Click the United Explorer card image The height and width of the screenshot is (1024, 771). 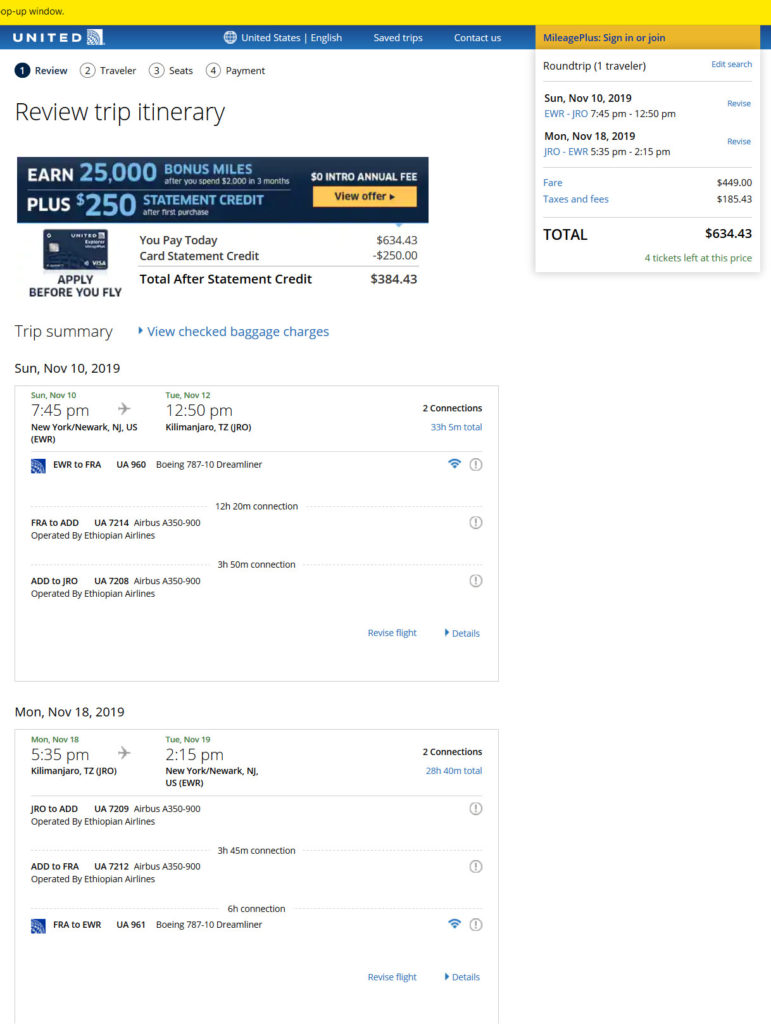76,251
